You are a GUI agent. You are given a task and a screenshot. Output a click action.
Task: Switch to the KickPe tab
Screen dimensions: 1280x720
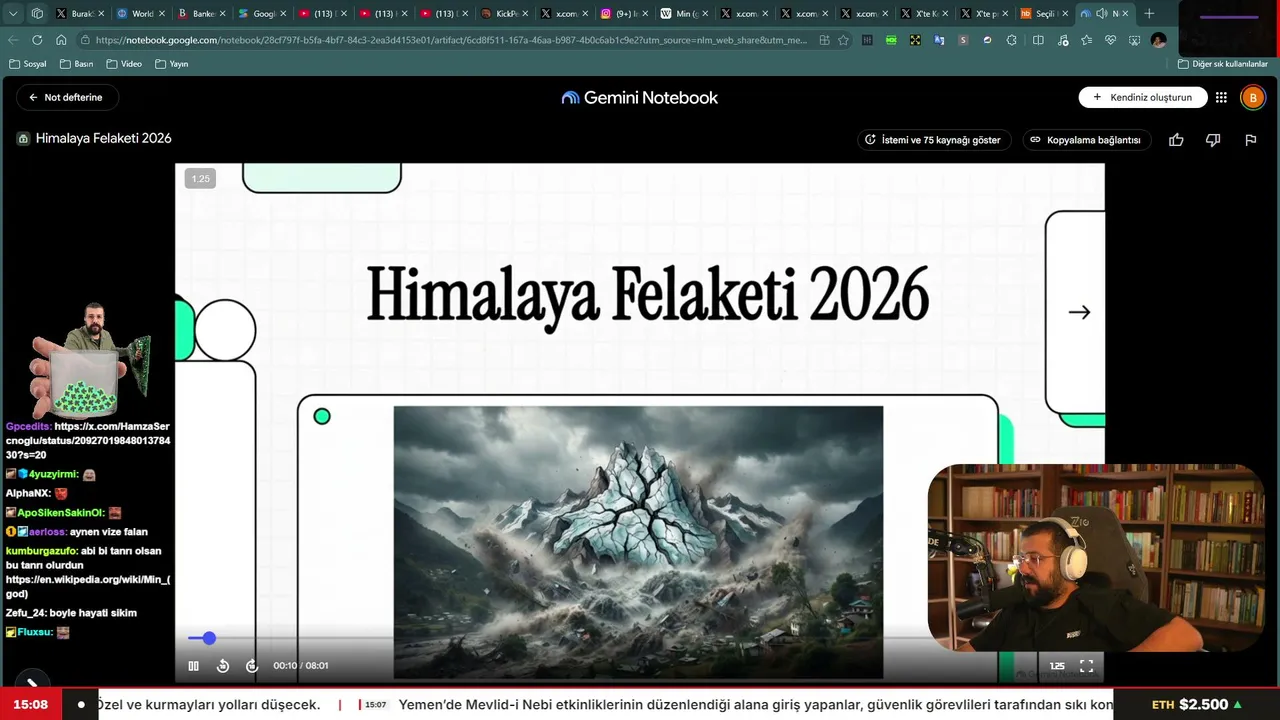pyautogui.click(x=503, y=14)
